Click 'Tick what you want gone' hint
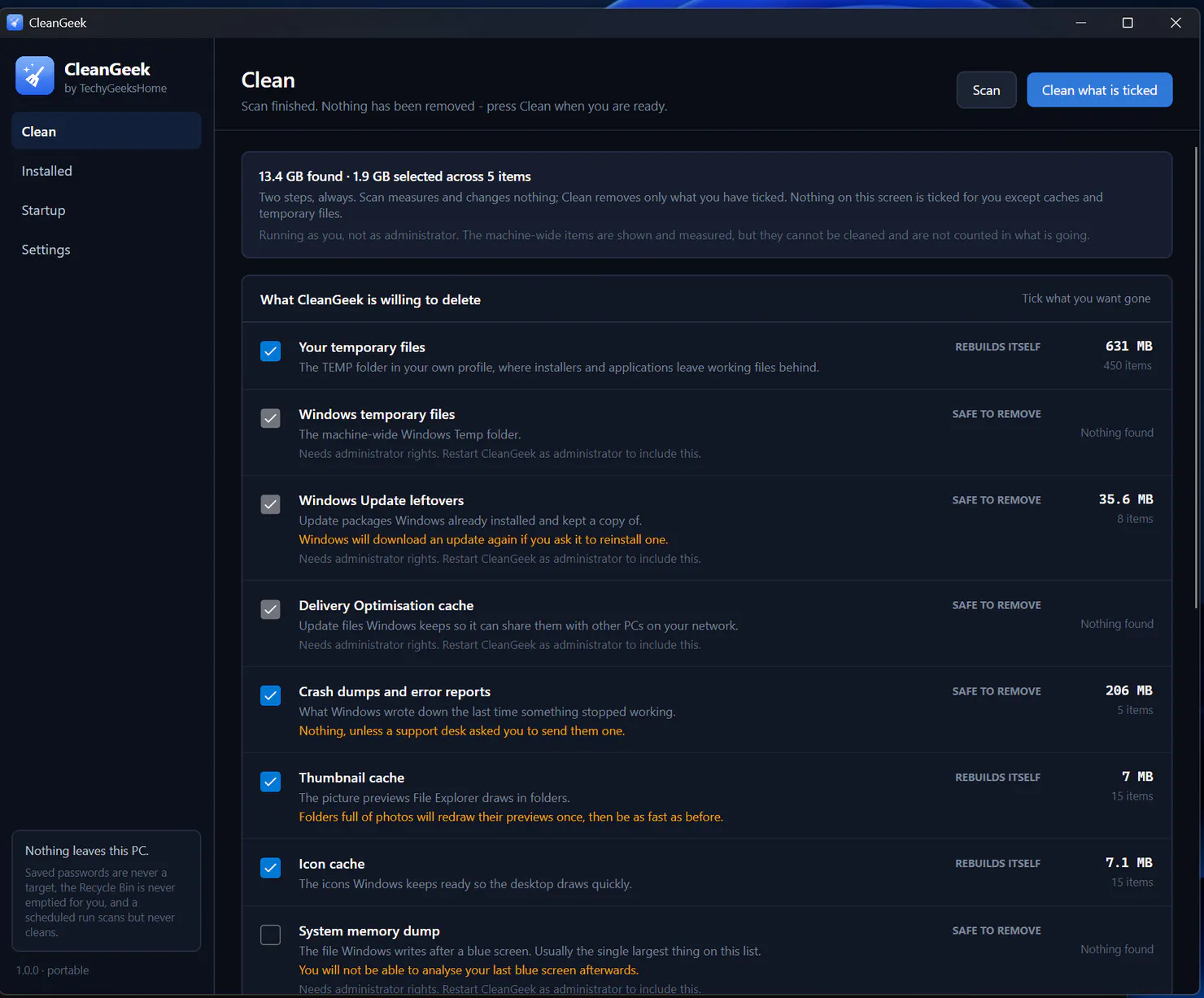 point(1086,299)
